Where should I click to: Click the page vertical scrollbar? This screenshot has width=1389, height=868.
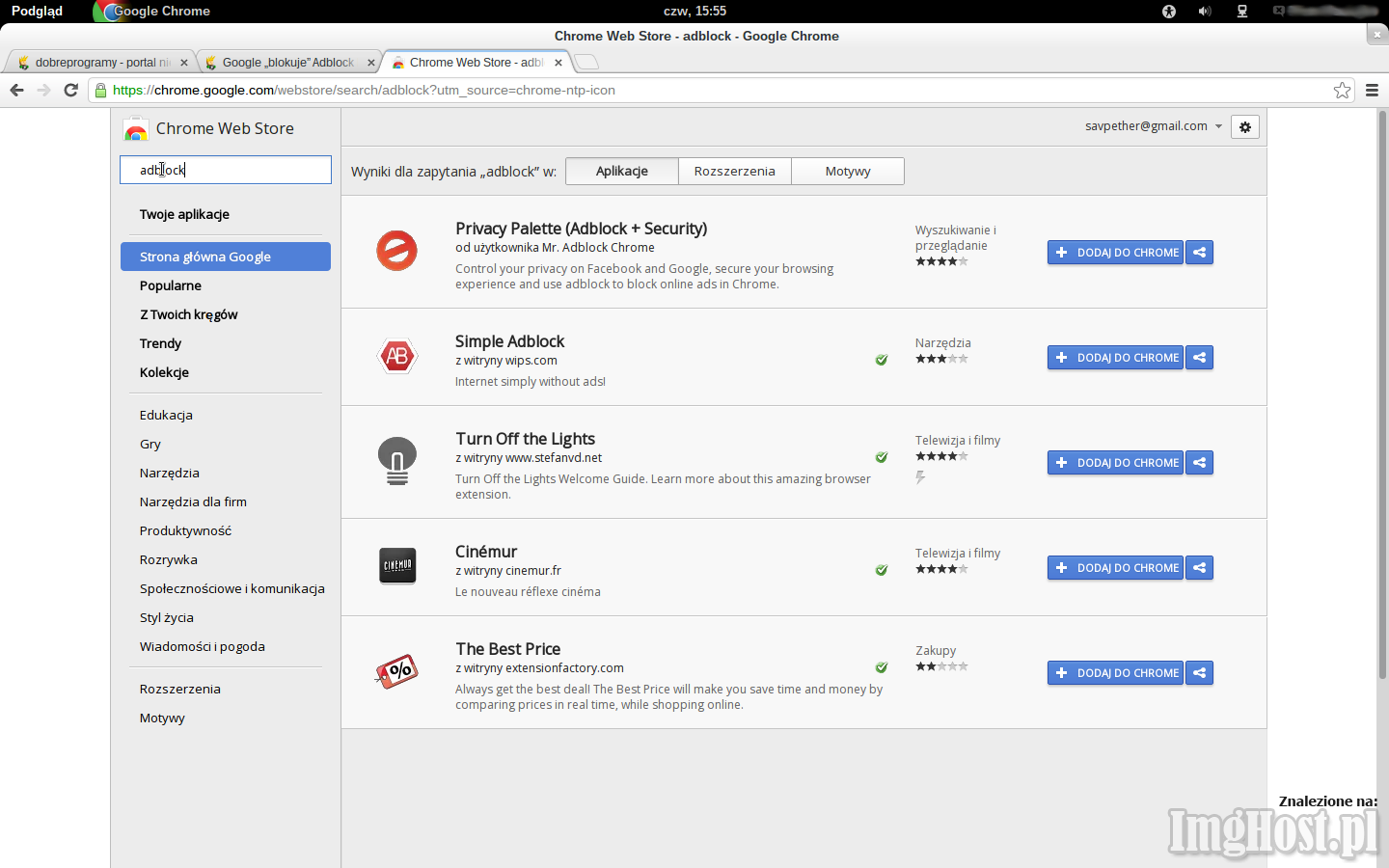pyautogui.click(x=1382, y=395)
